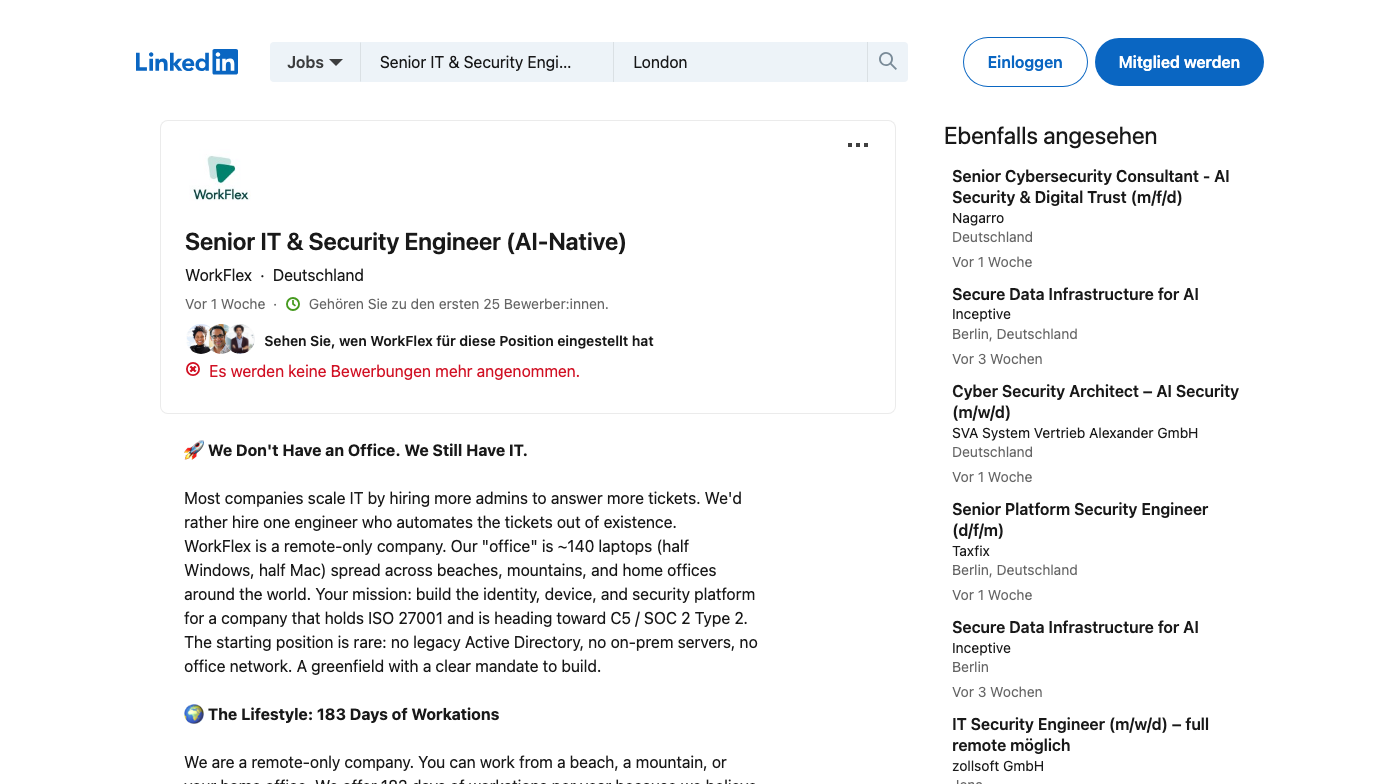Open the first Secure Data Infrastructure job, Berlin, Deutschland
The width and height of the screenshot is (1400, 784).
[1075, 294]
